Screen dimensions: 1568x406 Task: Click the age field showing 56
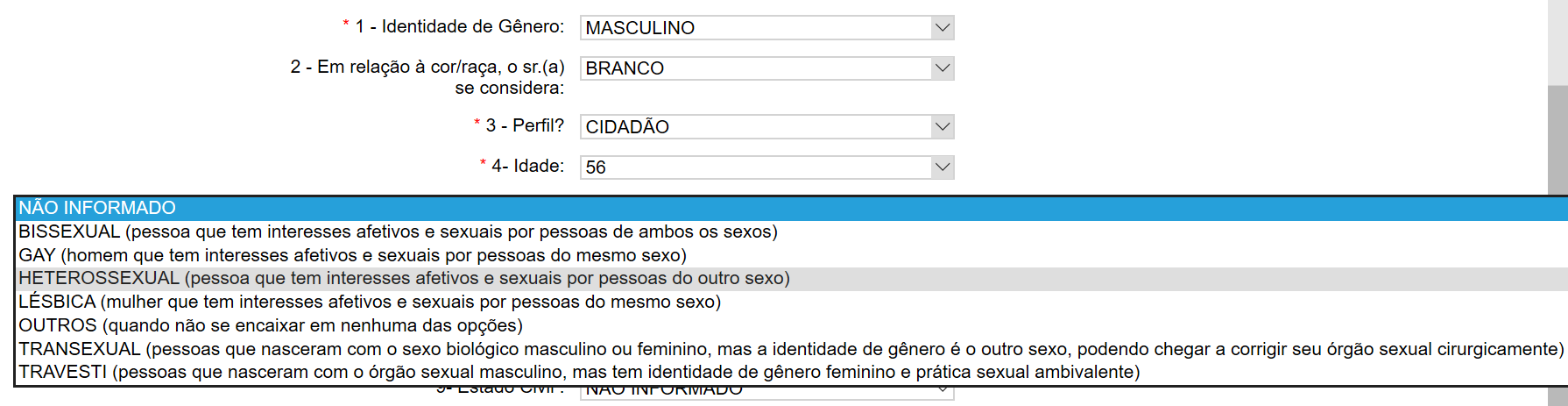[x=755, y=167]
